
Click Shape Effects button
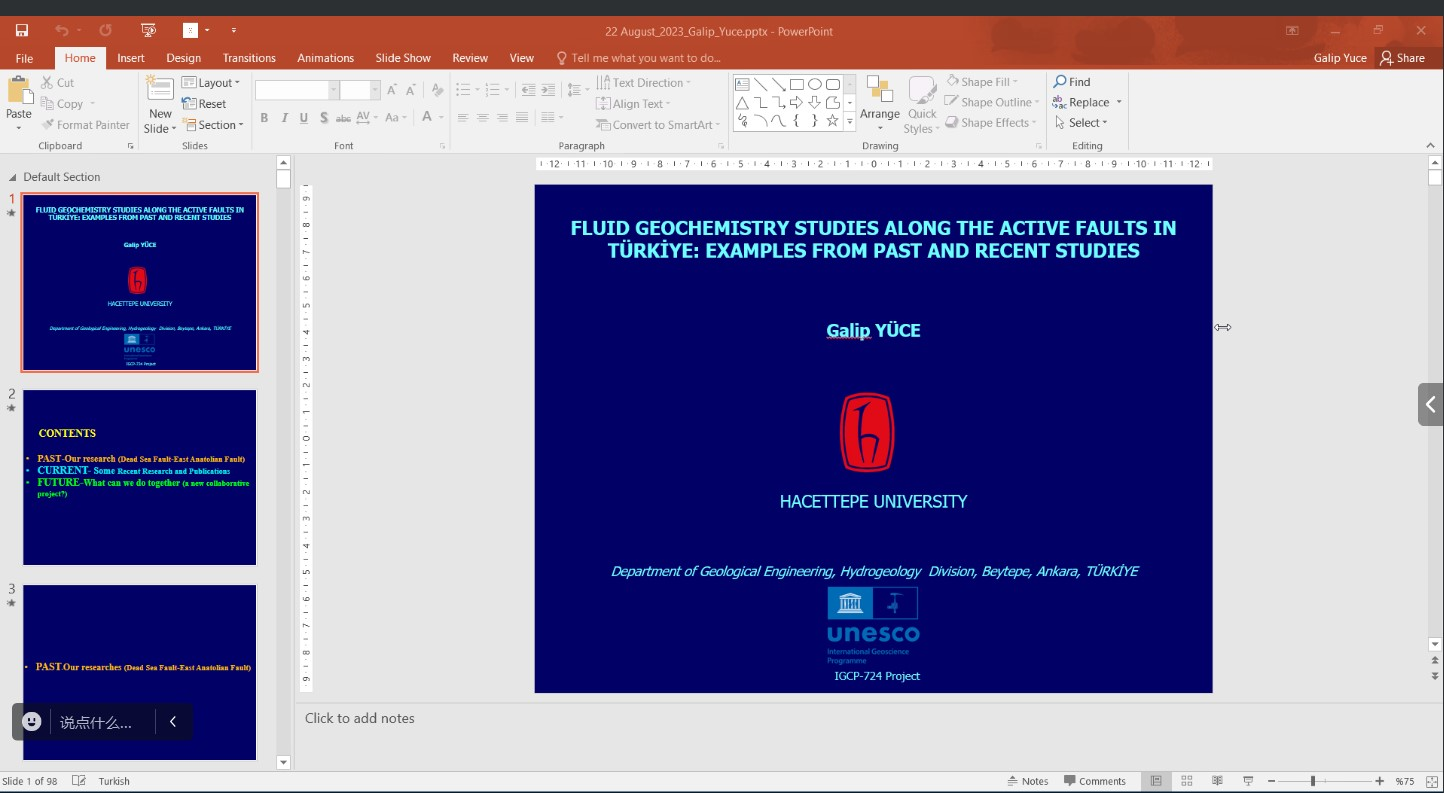tap(992, 123)
